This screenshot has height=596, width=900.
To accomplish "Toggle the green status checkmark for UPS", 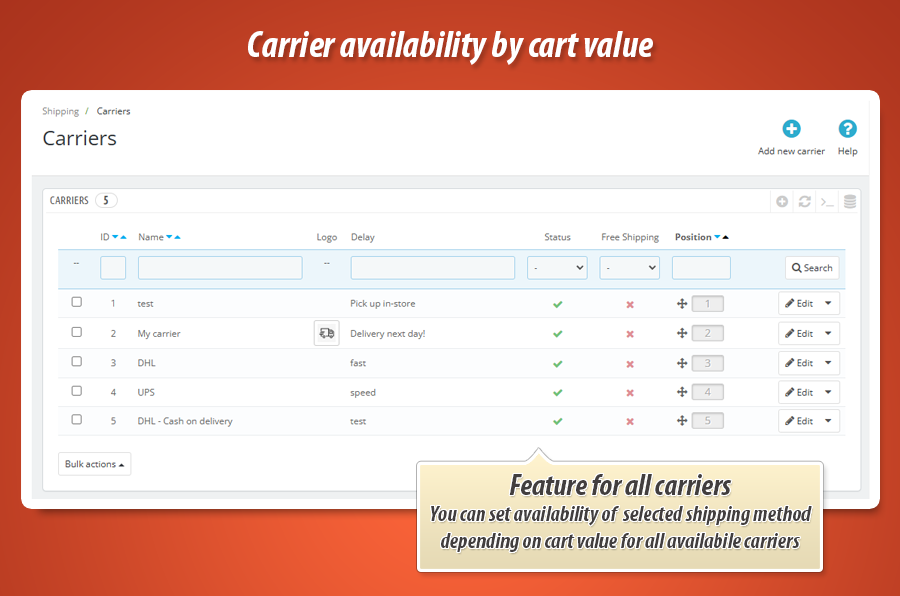I will (x=558, y=393).
